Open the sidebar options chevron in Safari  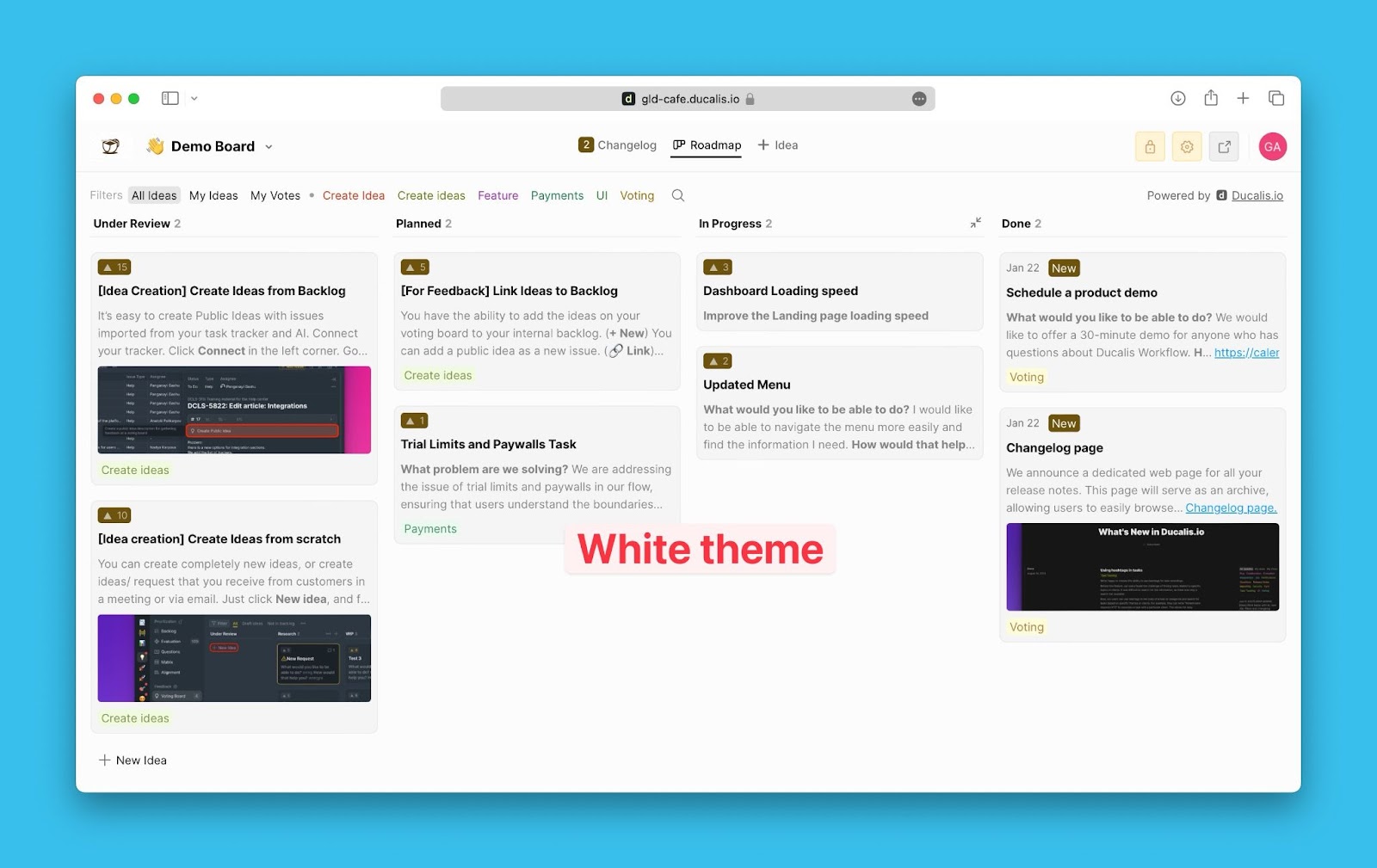195,98
